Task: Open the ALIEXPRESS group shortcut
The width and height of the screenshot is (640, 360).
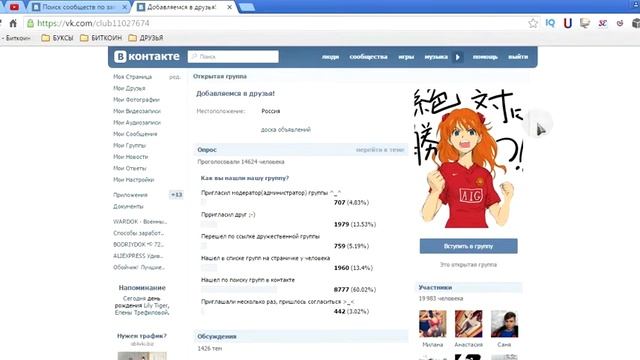Action: pos(138,256)
